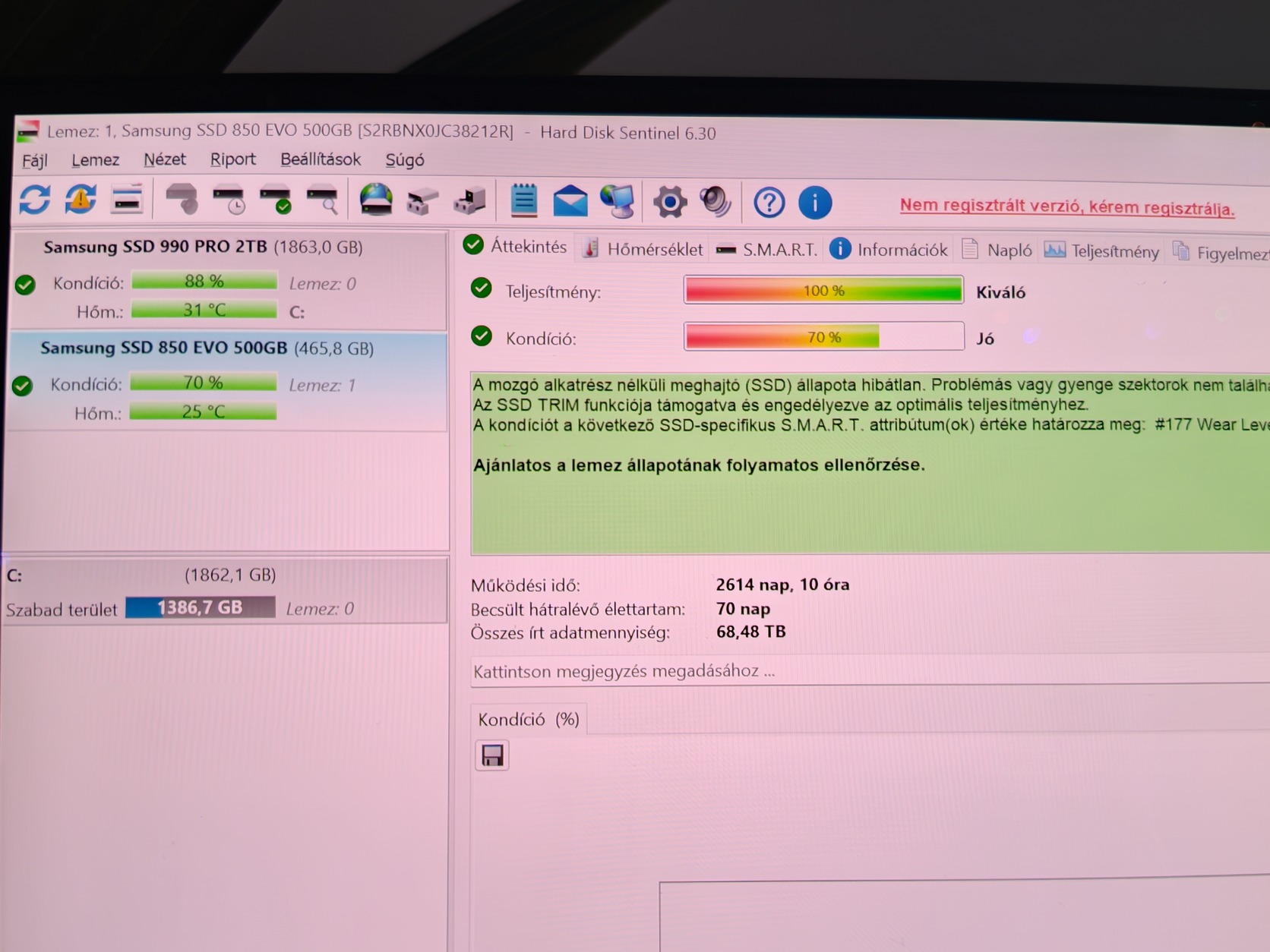Click the green SSD status description box

(x=870, y=463)
